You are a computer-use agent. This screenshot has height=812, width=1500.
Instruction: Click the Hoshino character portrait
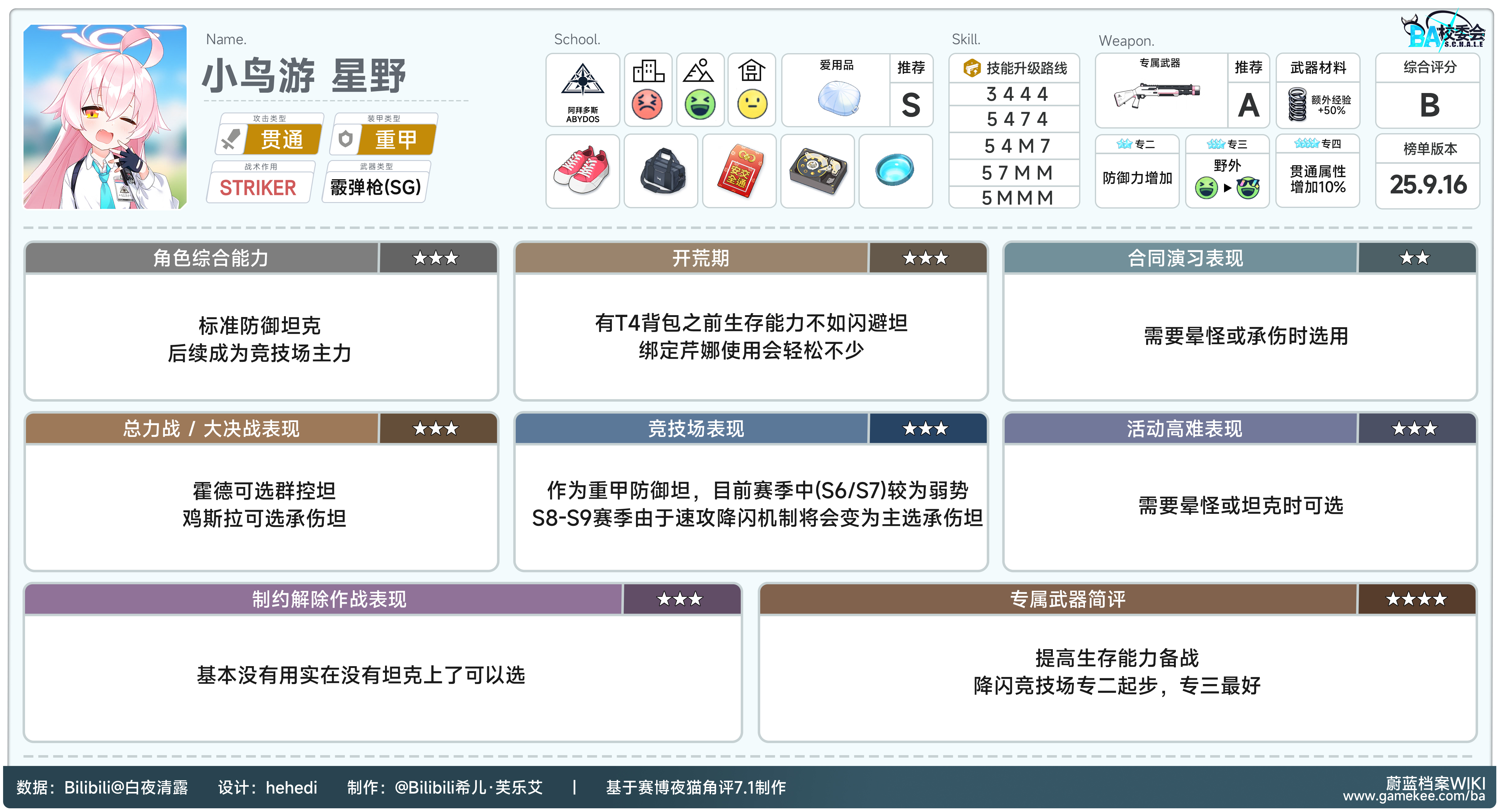[x=105, y=116]
